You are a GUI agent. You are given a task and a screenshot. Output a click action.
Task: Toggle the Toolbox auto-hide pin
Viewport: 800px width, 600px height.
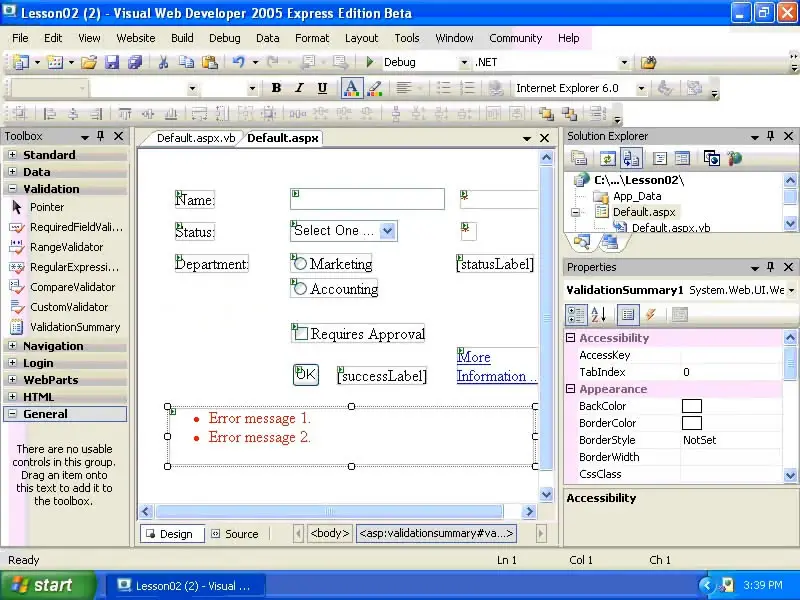click(x=101, y=136)
